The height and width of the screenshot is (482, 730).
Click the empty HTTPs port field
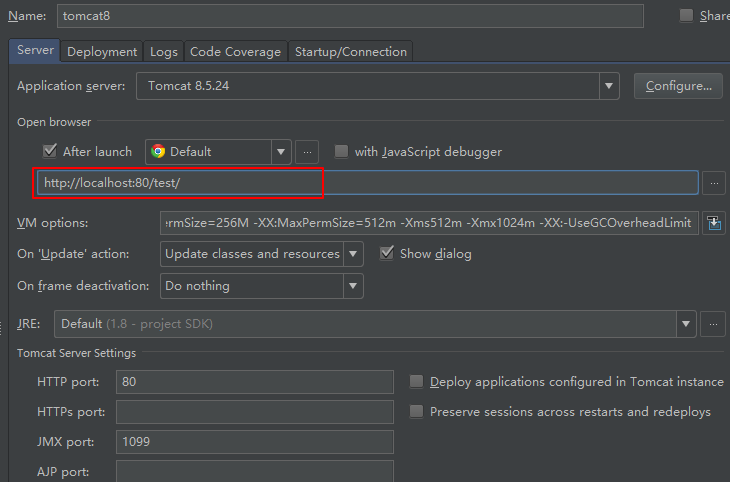pos(255,412)
